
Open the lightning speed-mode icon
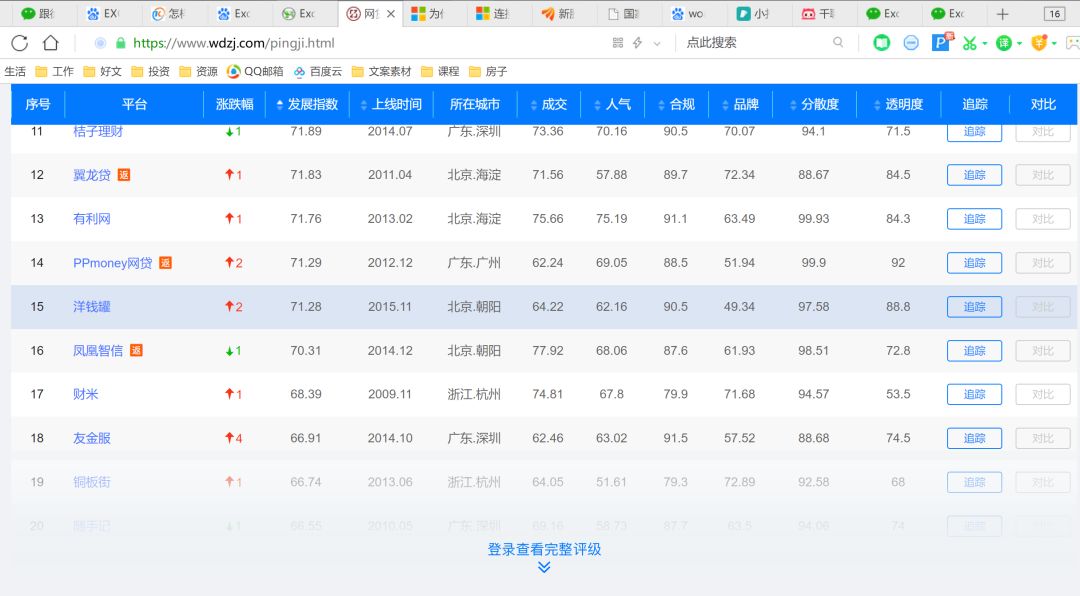[637, 43]
